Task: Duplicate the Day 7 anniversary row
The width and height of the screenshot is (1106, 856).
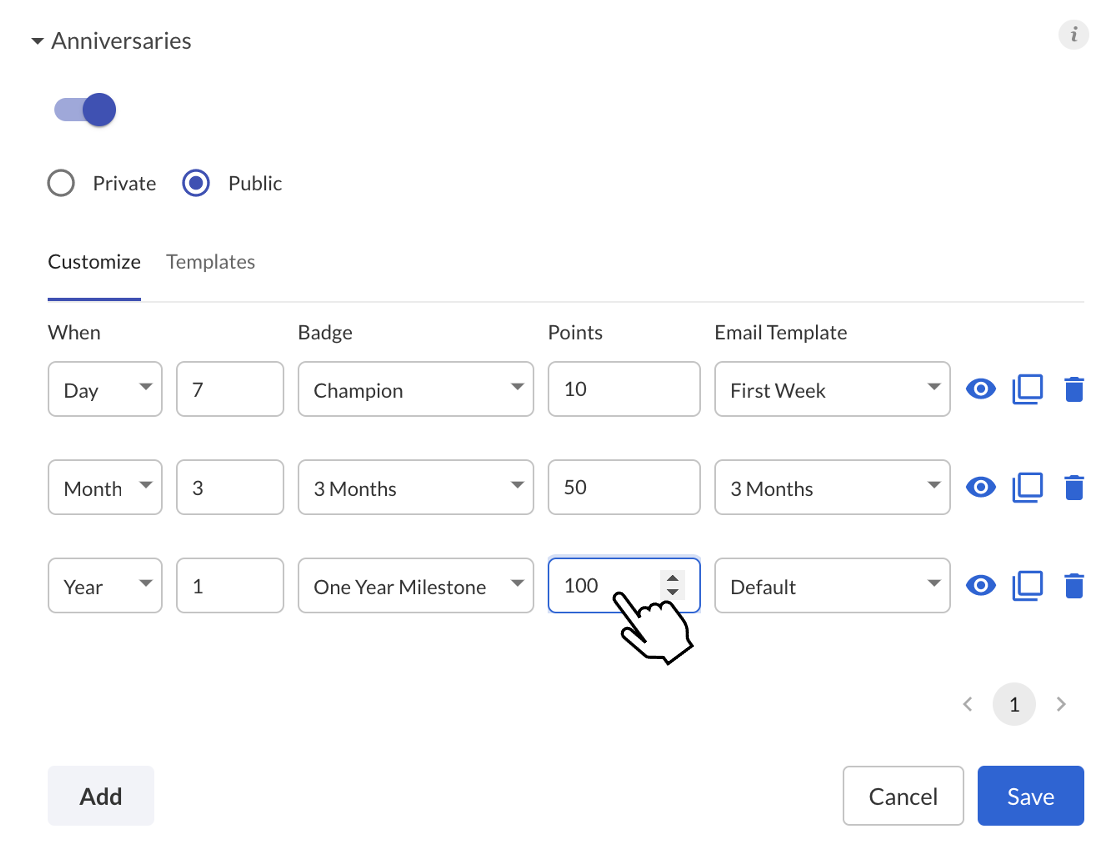Action: [1027, 389]
